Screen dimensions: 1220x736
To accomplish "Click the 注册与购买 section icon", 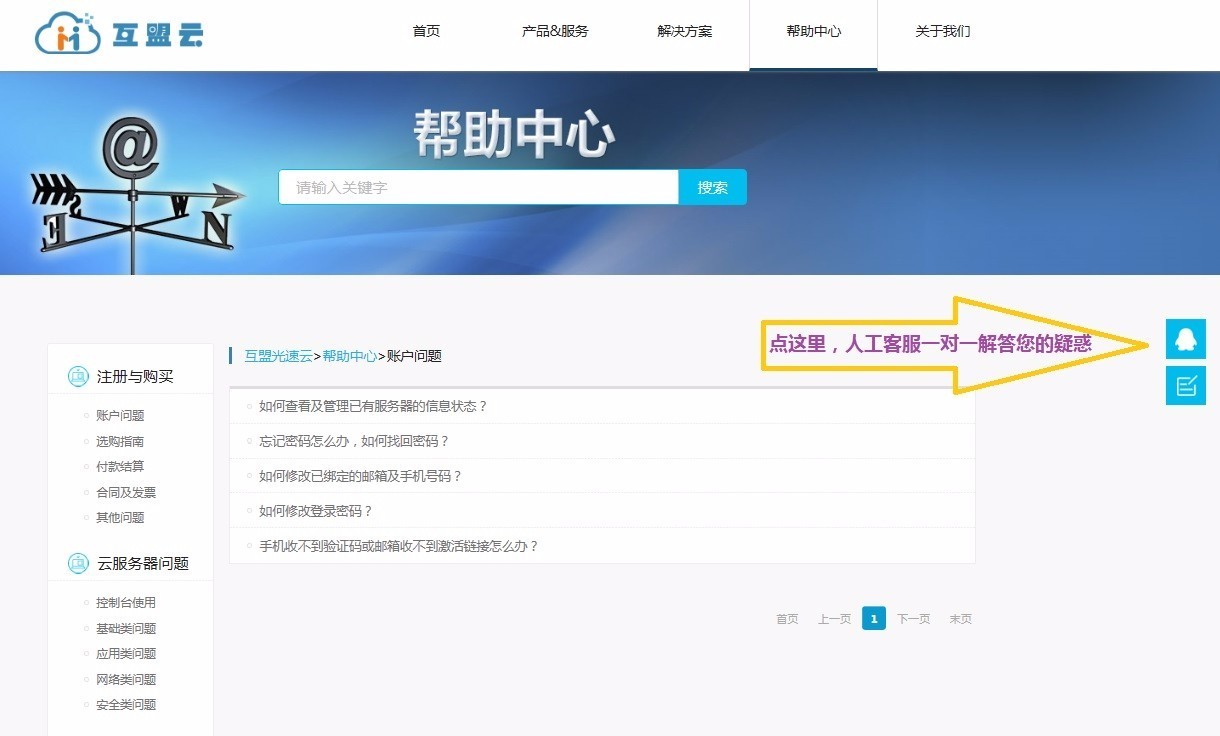I will pyautogui.click(x=78, y=376).
